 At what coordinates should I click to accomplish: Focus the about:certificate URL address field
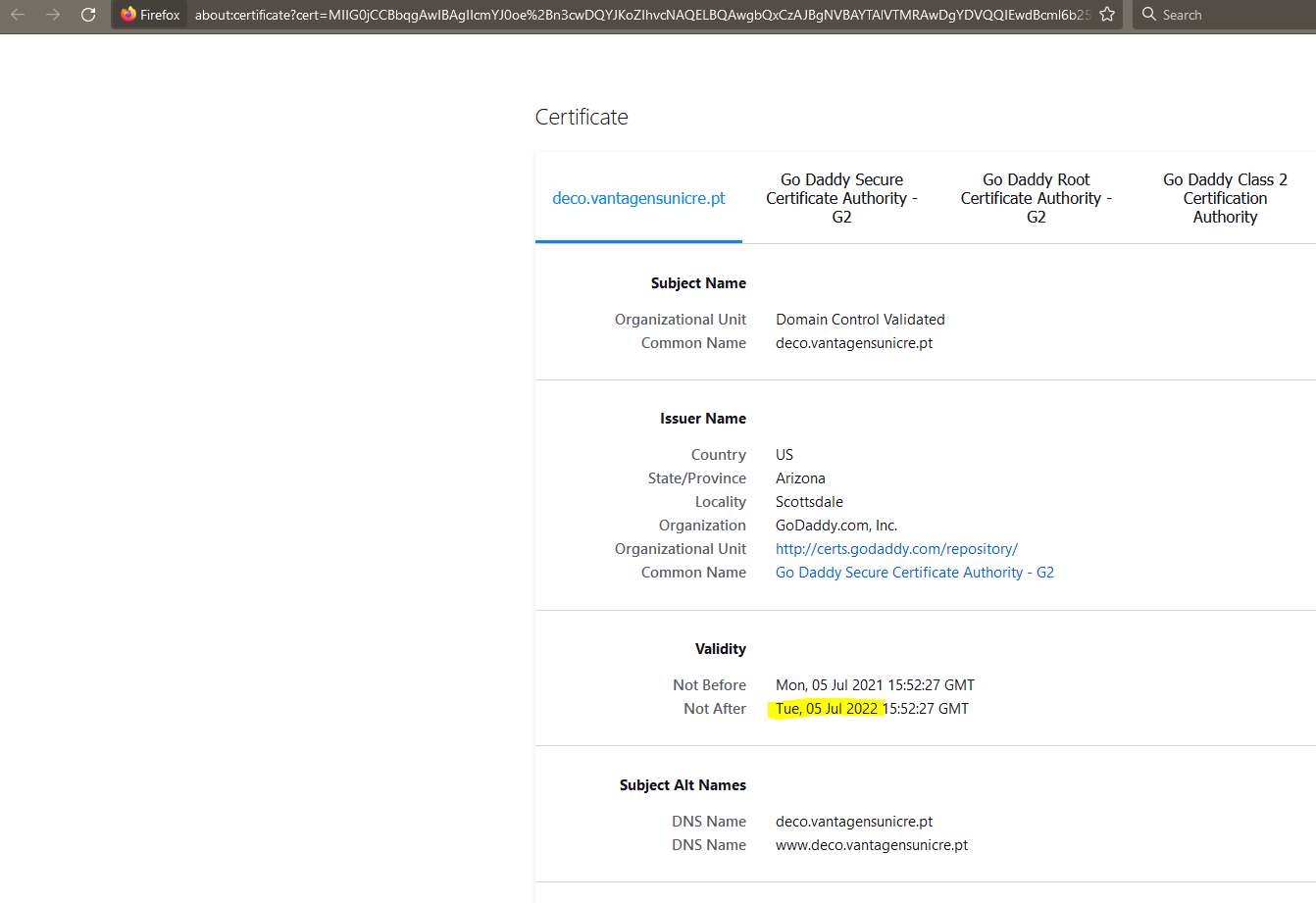637,15
